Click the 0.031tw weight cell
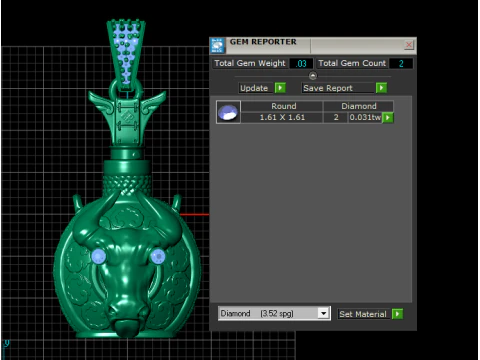The width and height of the screenshot is (480, 360). [365, 117]
